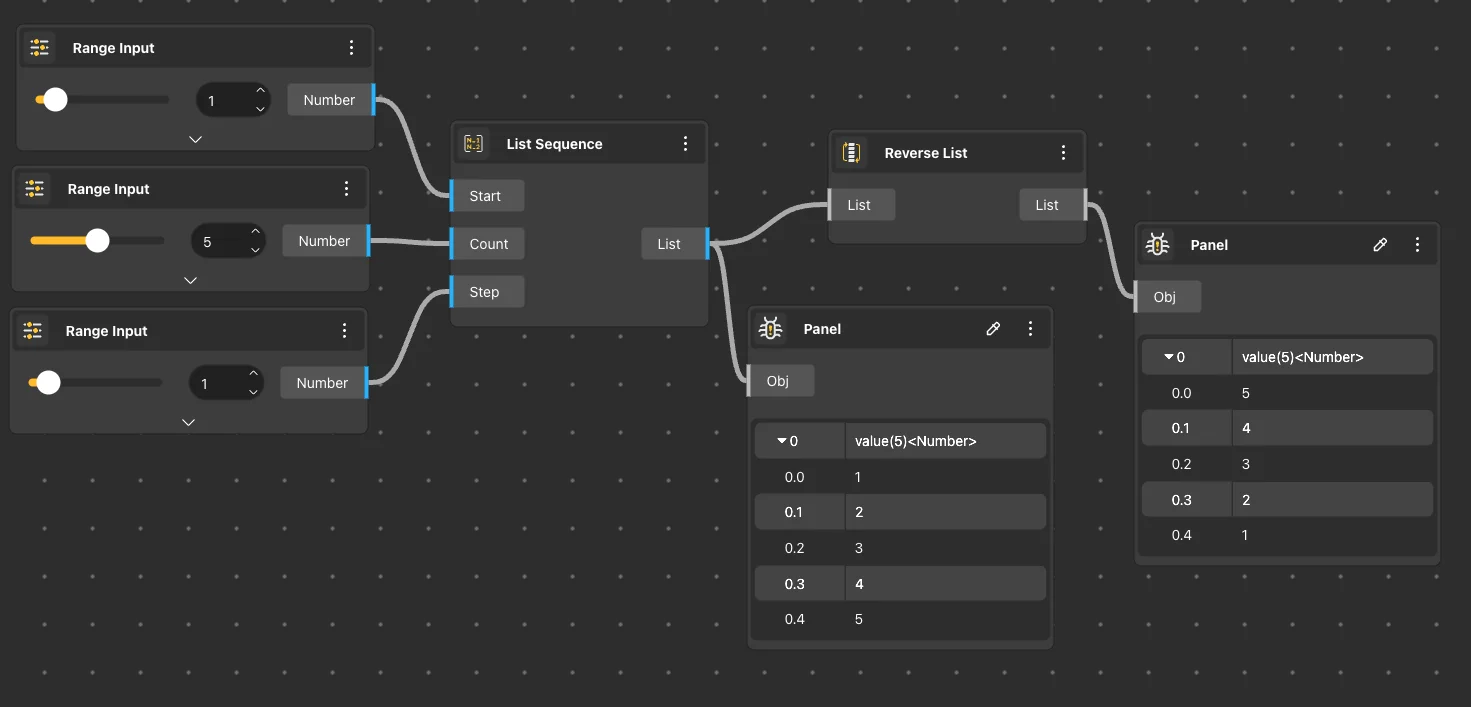The image size is (1471, 707).
Task: Click the bug icon on the right Panel
Action: tap(1157, 245)
